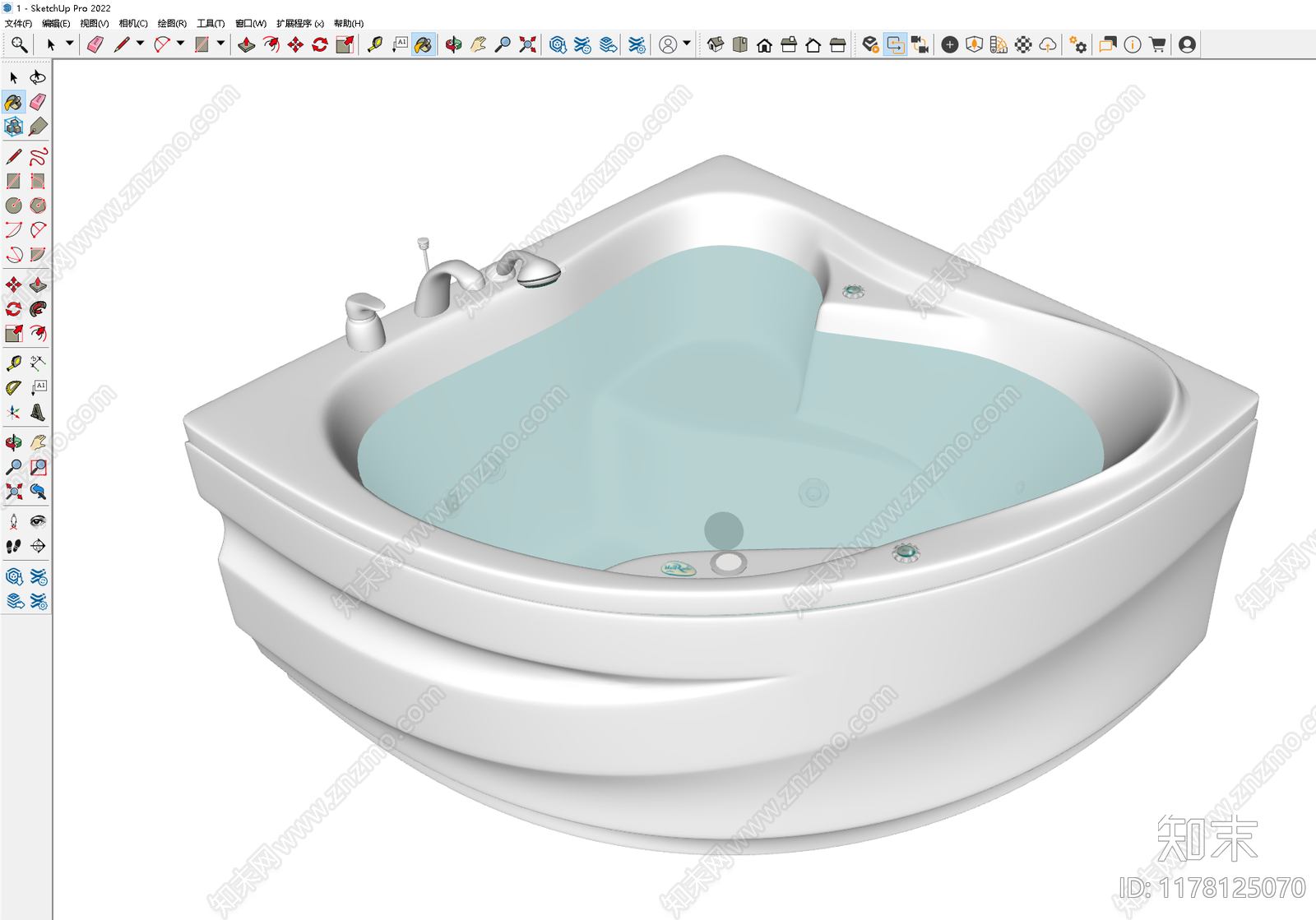Screen dimensions: 1316x920
Task: Open the 相机(C) menu
Action: [x=133, y=23]
